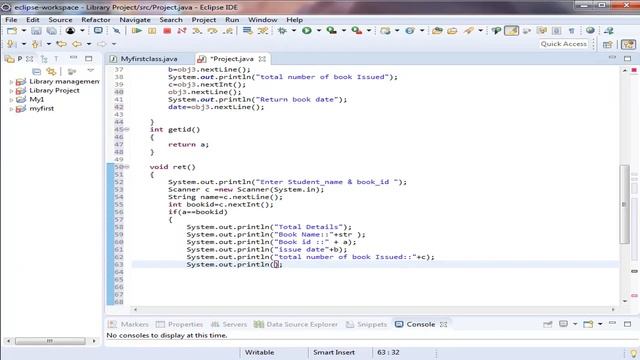
Task: Click the Suspend debug toolbar icon
Action: coord(152,31)
